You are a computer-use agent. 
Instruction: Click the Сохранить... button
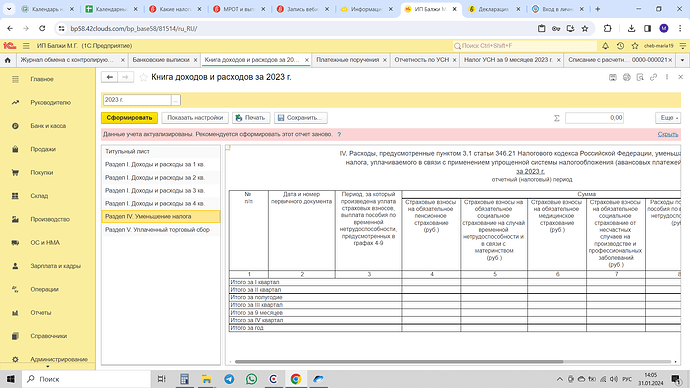[301, 118]
